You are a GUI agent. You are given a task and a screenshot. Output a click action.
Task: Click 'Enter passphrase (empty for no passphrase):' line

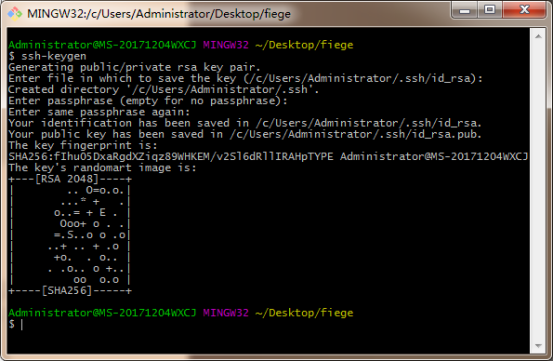pos(148,101)
